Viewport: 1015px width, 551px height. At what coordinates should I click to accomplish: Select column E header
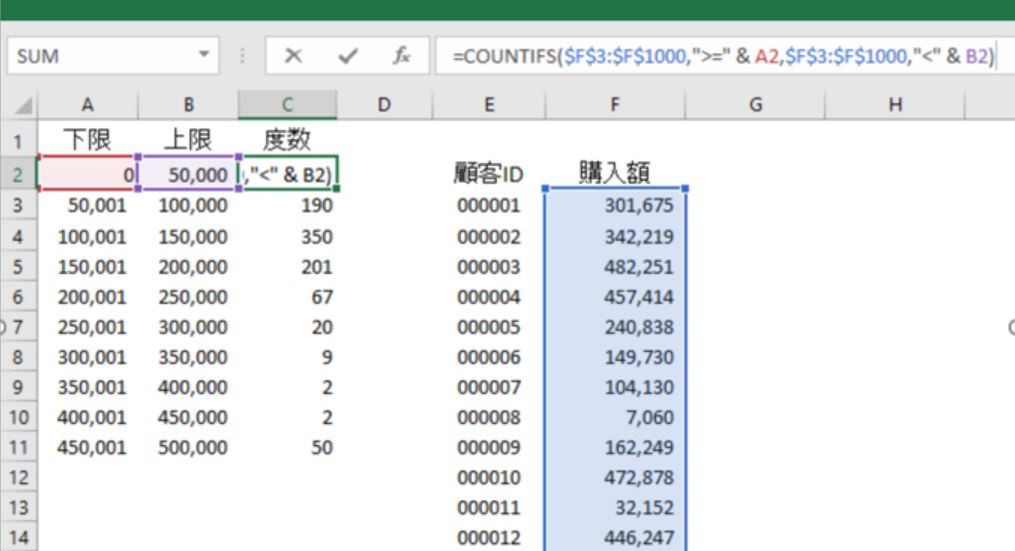(x=489, y=104)
